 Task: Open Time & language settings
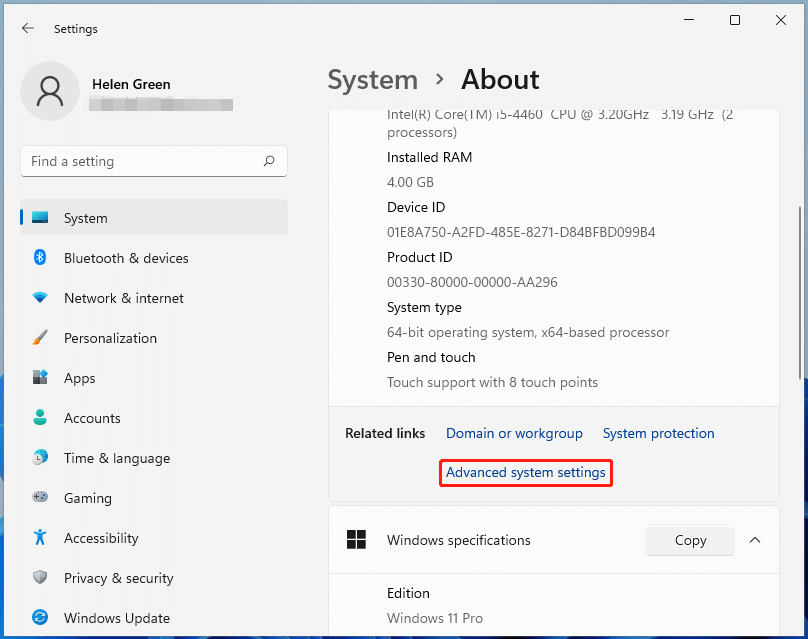coord(117,458)
